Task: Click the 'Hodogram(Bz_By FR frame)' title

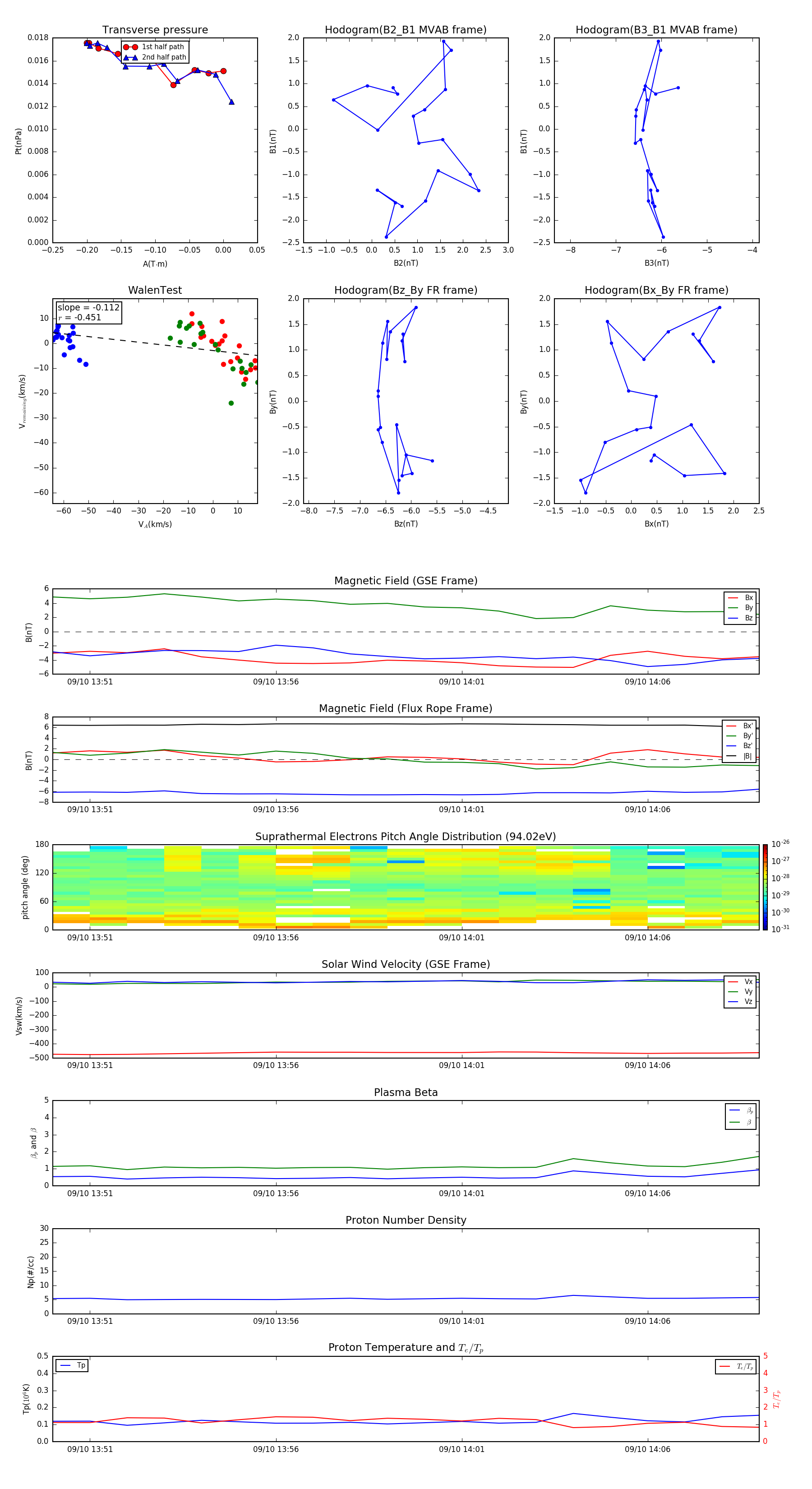Action: 406,290
